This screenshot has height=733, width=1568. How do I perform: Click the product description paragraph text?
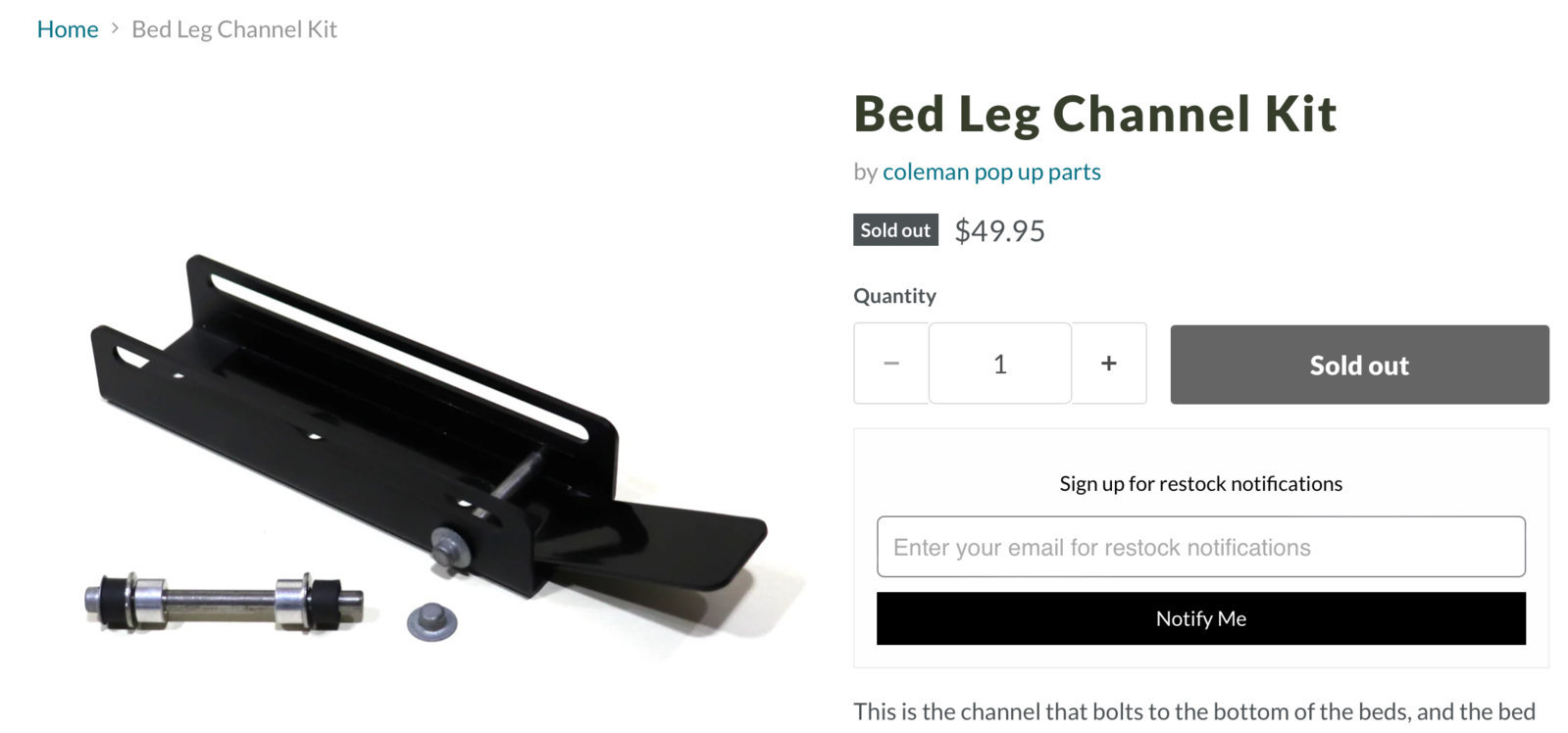(1194, 712)
